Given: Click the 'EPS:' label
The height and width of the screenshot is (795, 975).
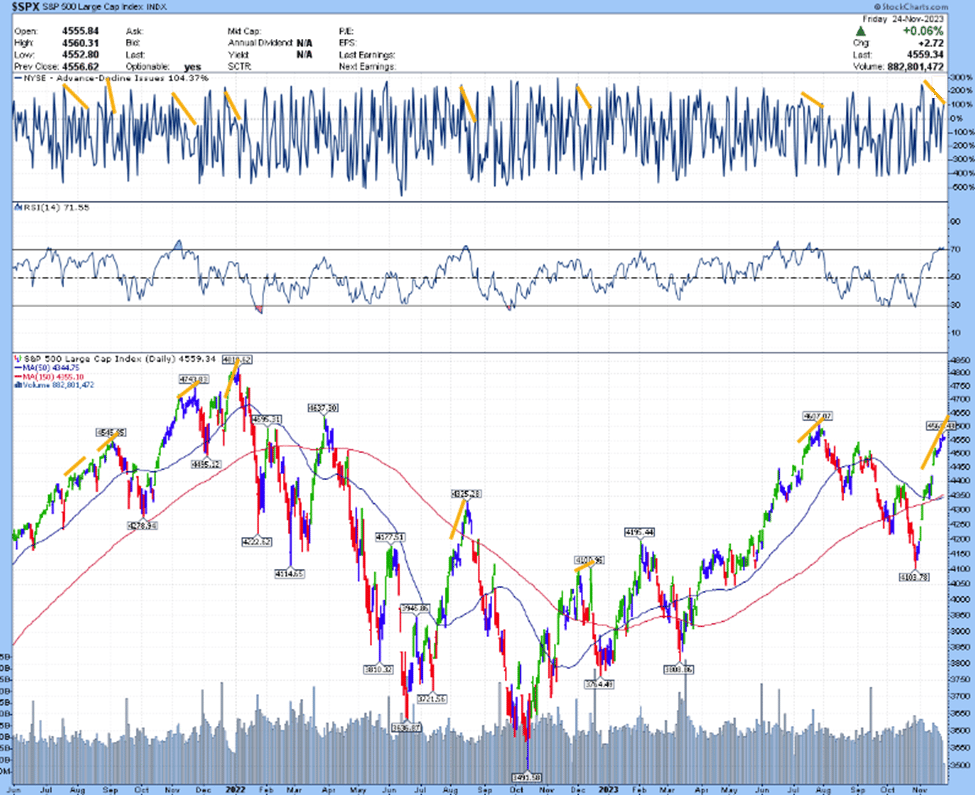Looking at the screenshot, I should pyautogui.click(x=347, y=43).
